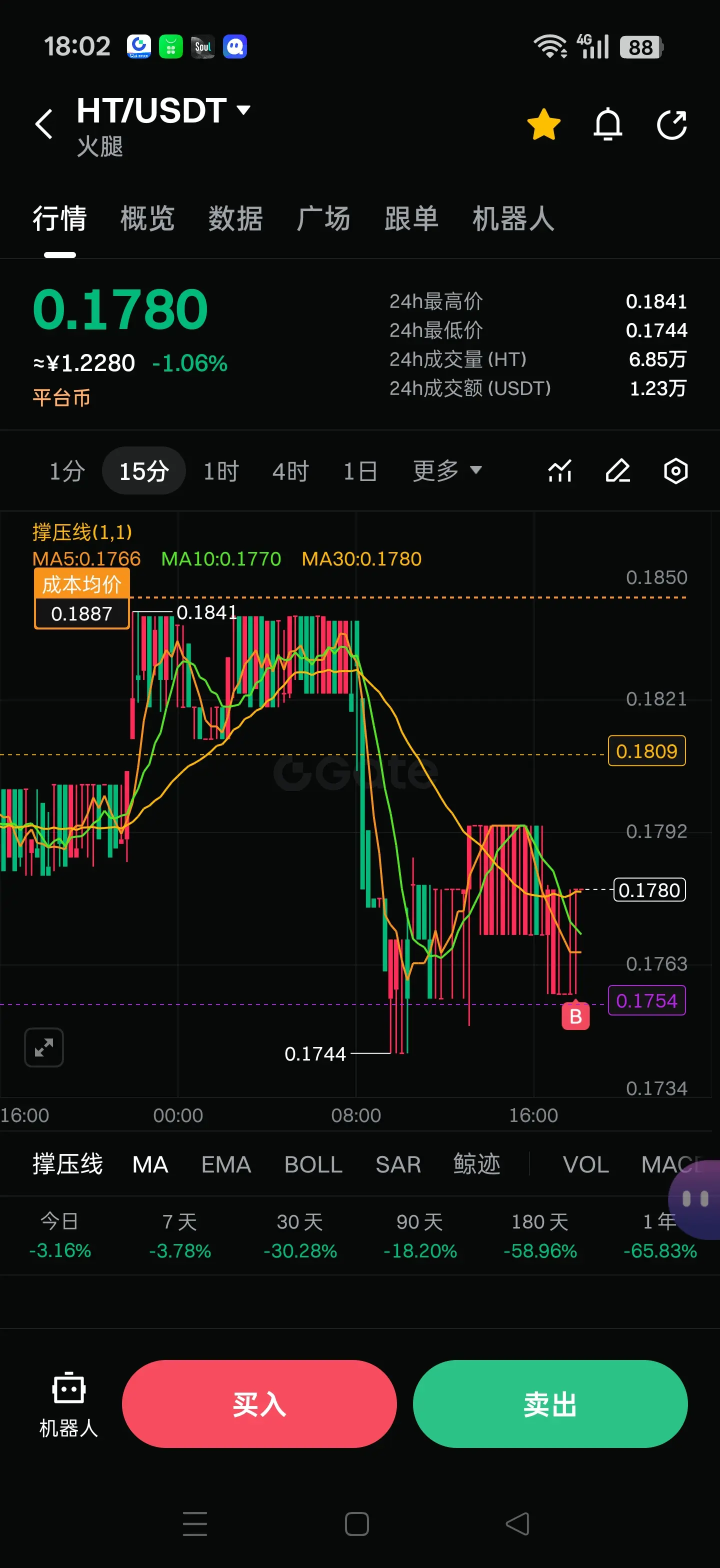
Task: Tap the 平台币 tag link
Action: click(61, 397)
